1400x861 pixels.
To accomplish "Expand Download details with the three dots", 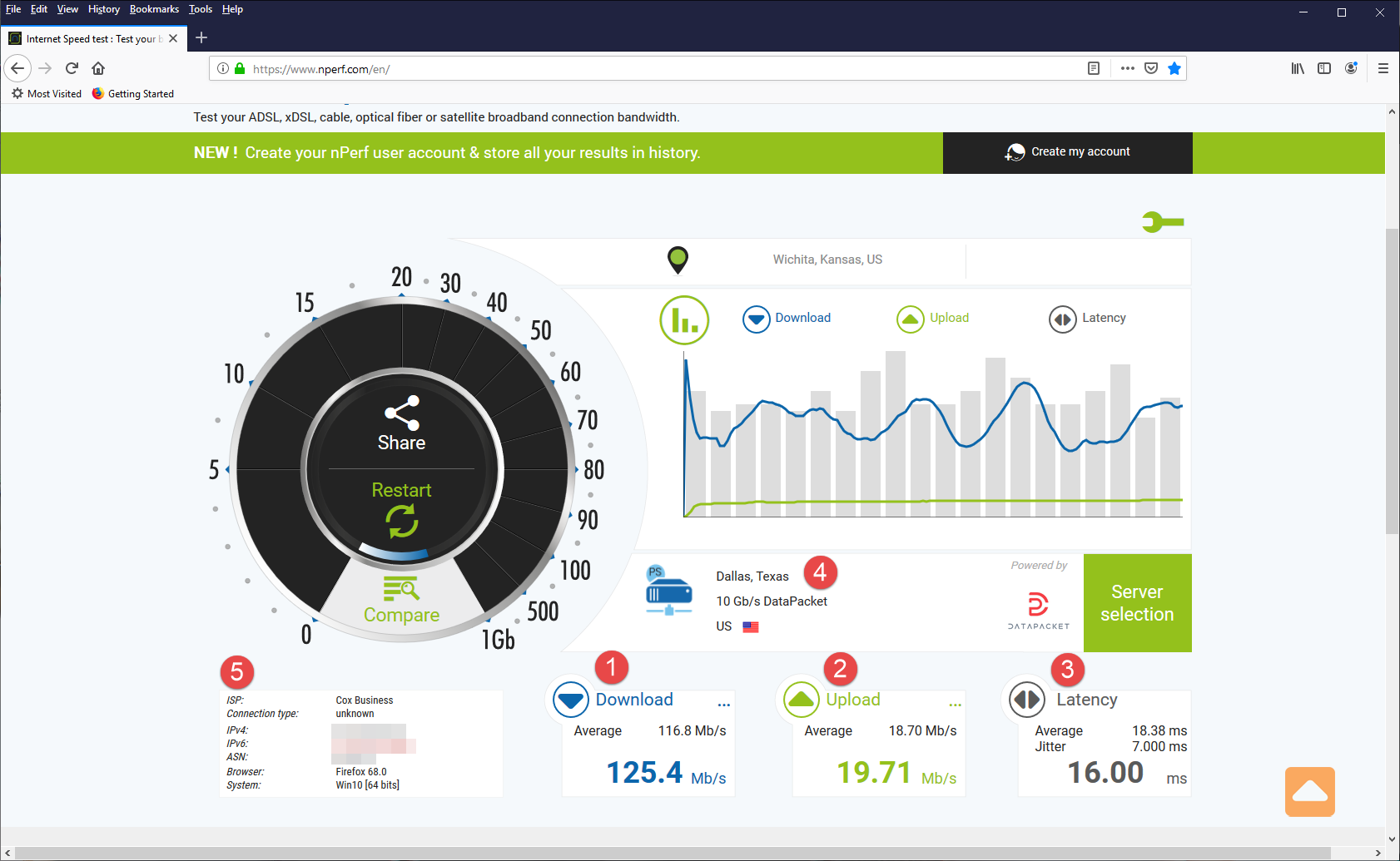I will 724,705.
